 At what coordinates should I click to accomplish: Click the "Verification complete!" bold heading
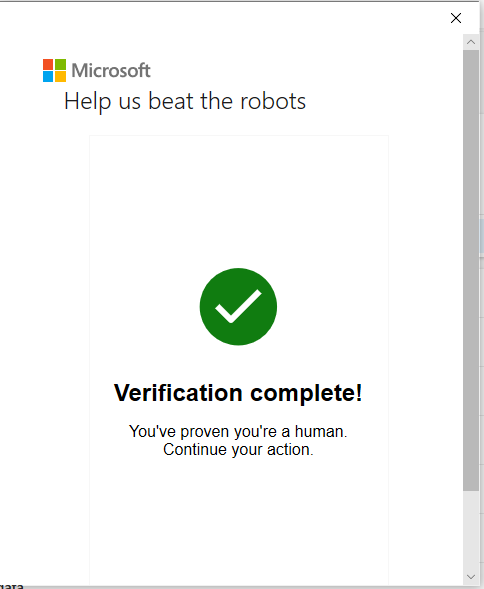[x=238, y=393]
